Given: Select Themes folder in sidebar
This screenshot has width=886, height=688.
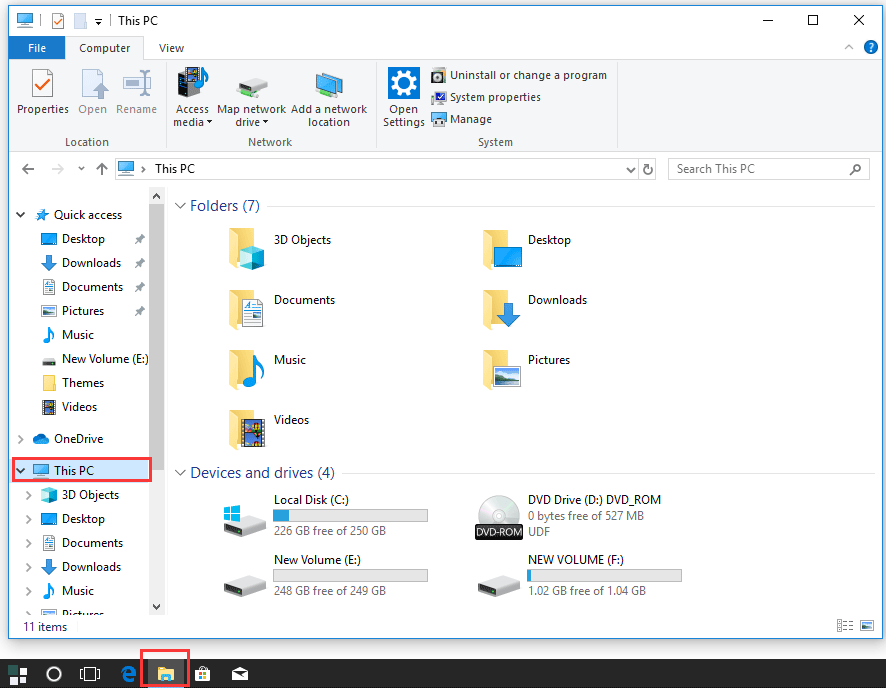Looking at the screenshot, I should point(82,383).
